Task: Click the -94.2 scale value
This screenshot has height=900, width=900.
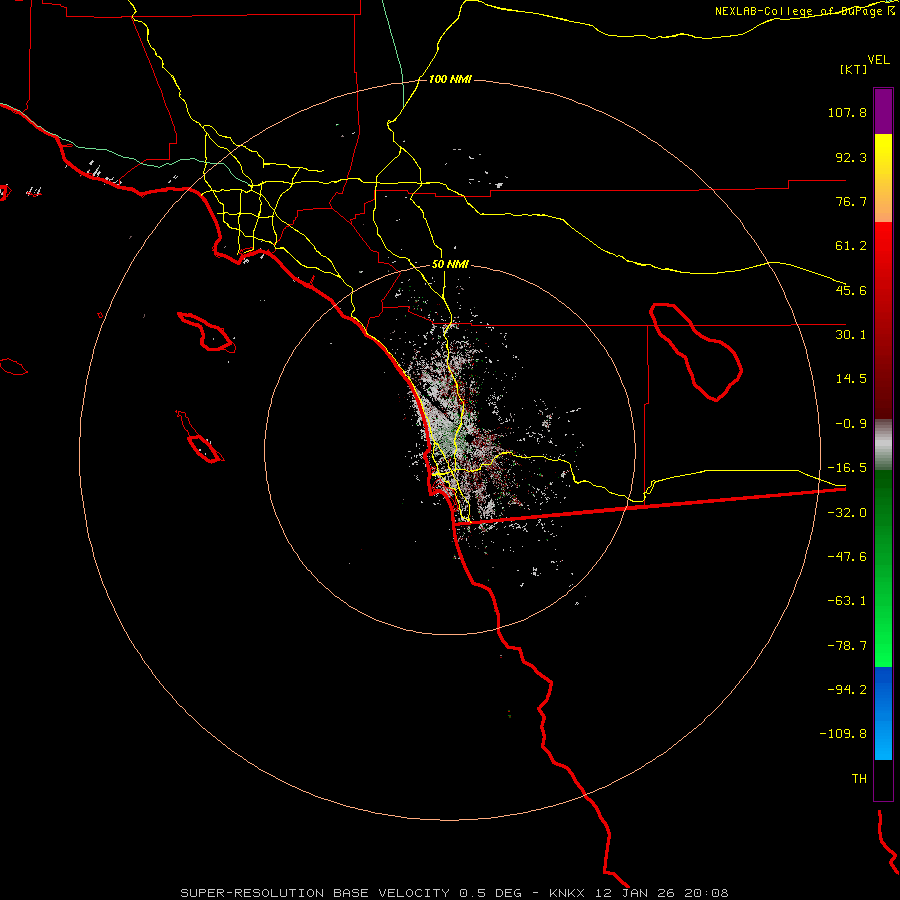Action: (x=847, y=689)
